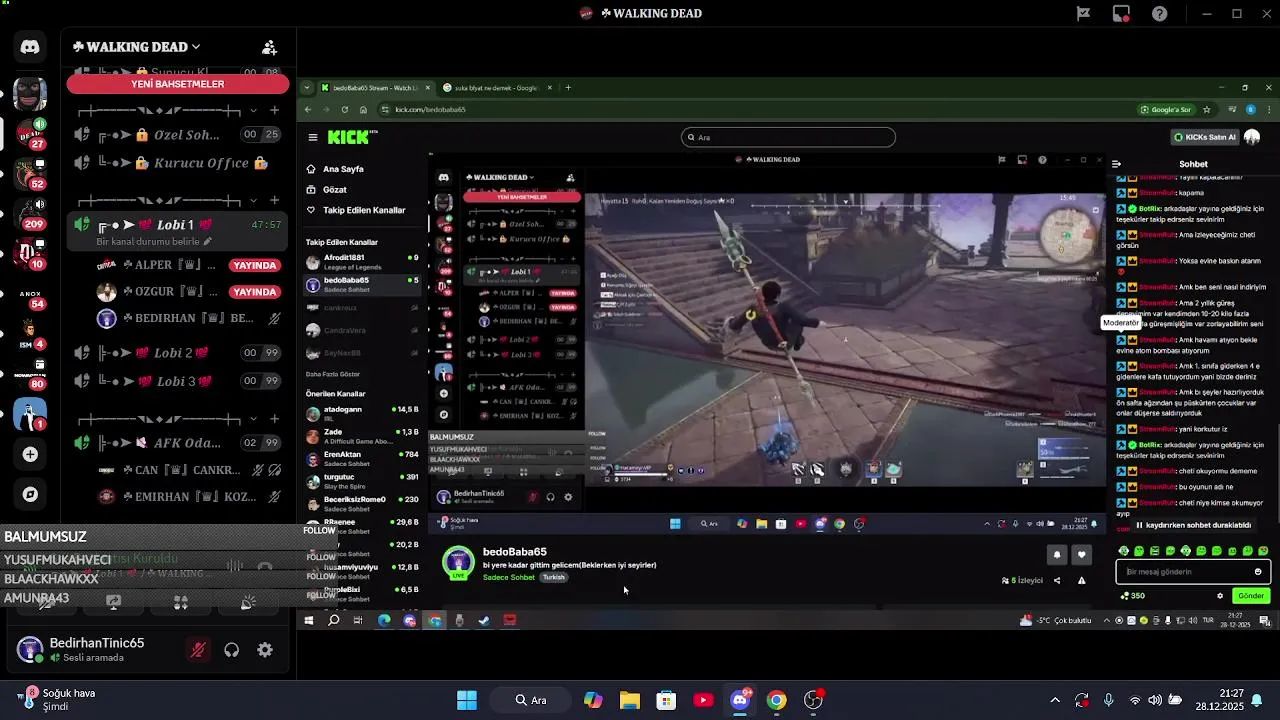Open bedoBaba65 channel in sidebar
This screenshot has height=720, width=1280.
[363, 285]
